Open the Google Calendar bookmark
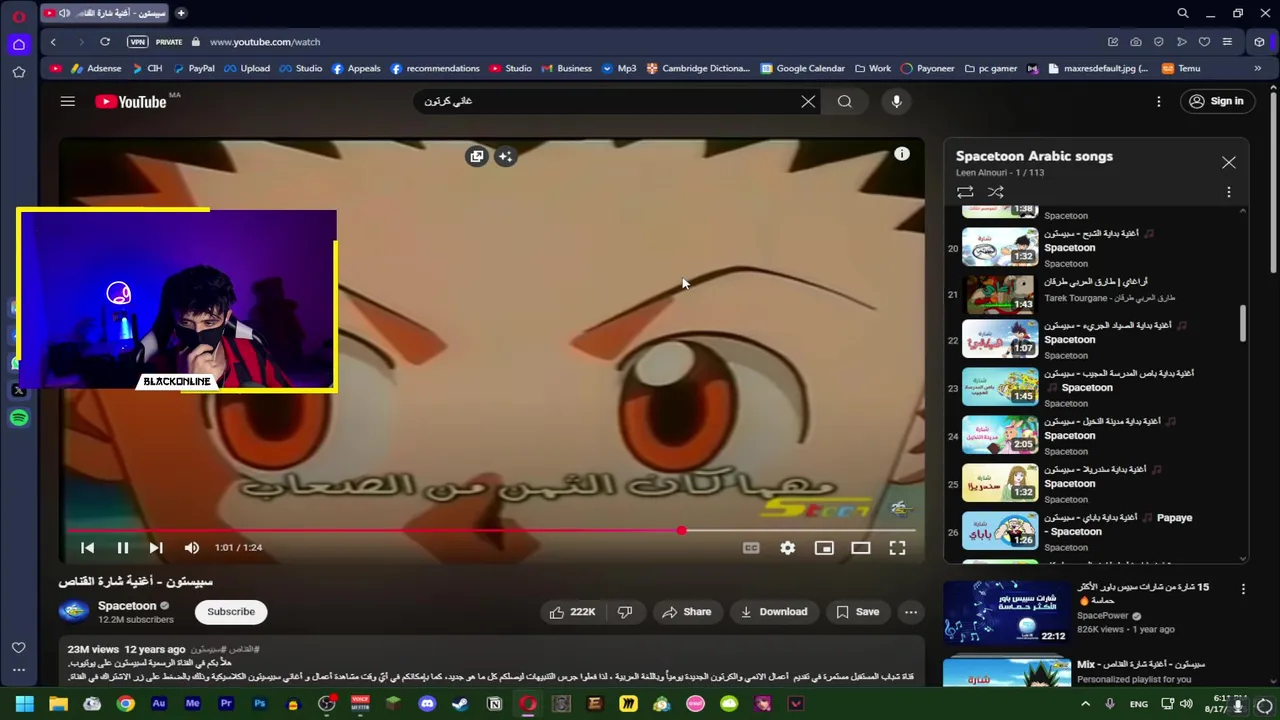The width and height of the screenshot is (1280, 720). [x=802, y=68]
